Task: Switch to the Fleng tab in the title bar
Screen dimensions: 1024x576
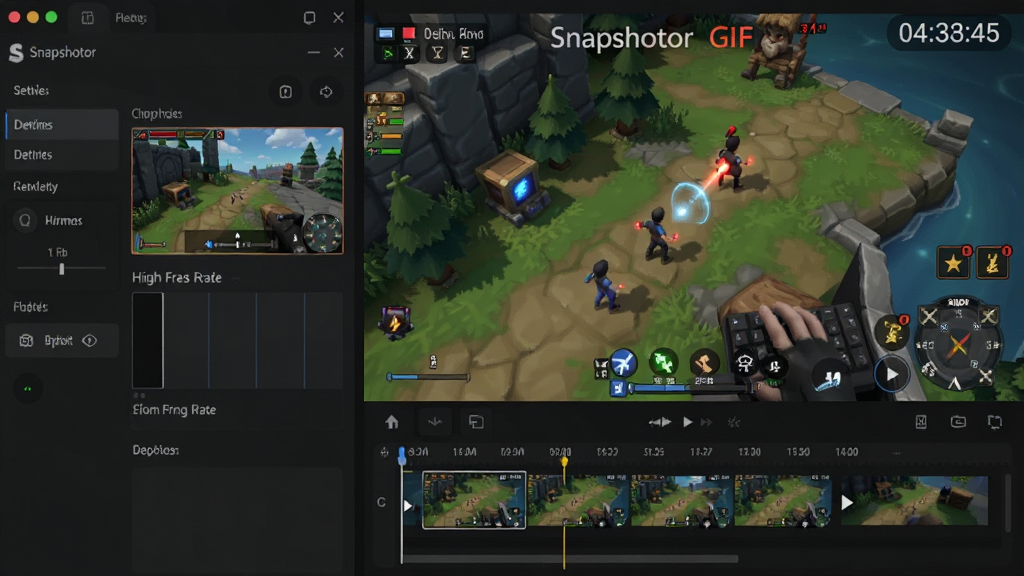Action: pos(131,18)
